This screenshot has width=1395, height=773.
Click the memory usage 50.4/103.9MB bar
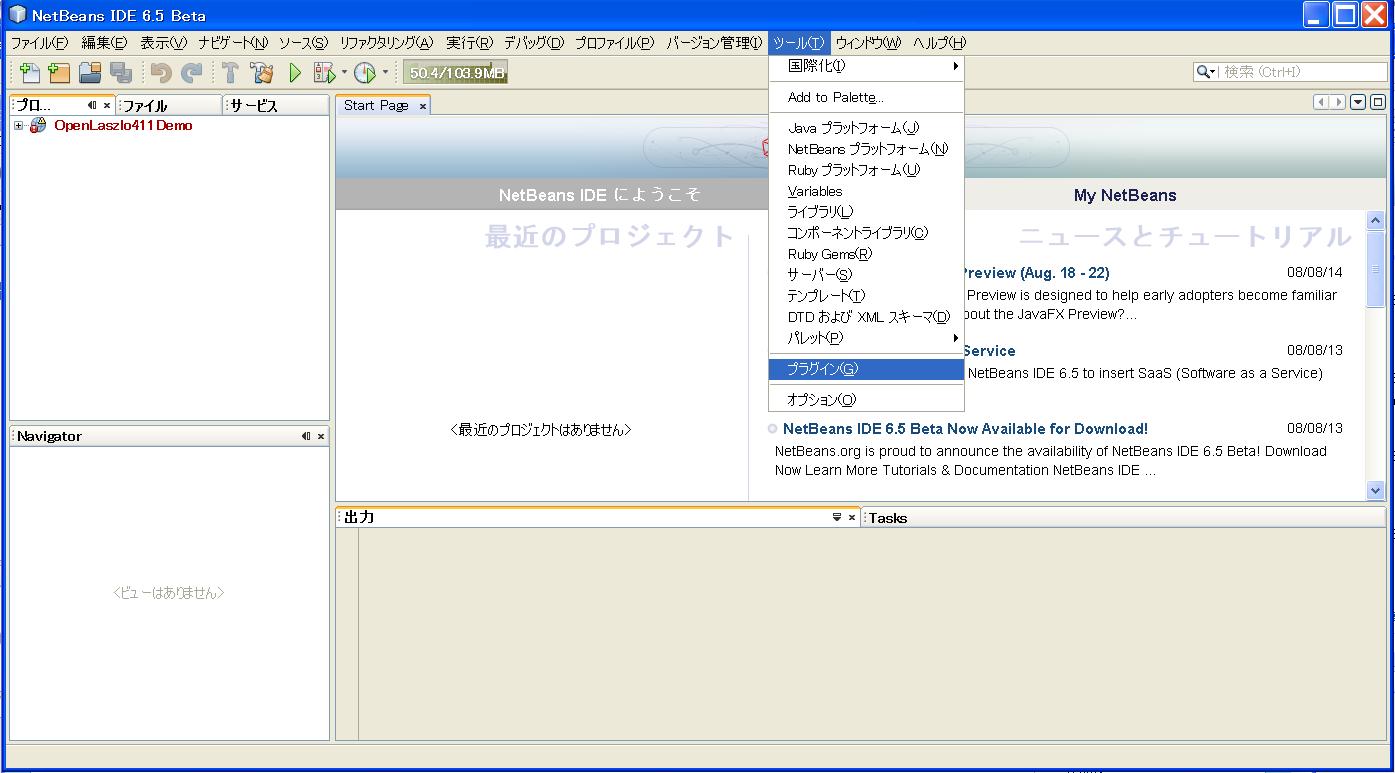tap(457, 72)
